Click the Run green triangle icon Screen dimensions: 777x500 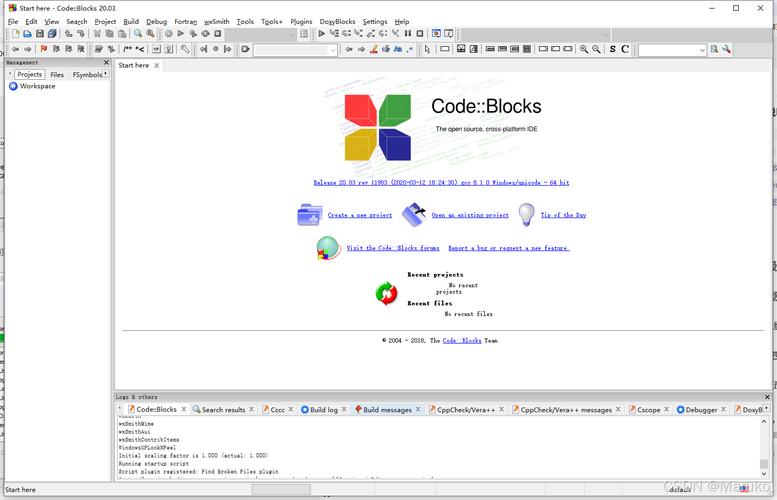coord(181,34)
